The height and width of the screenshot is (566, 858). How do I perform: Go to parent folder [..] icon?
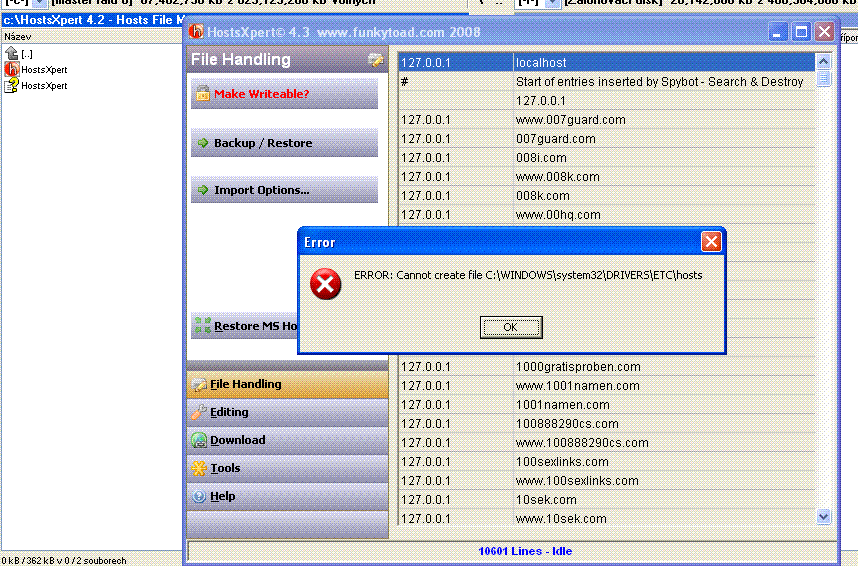pyautogui.click(x=11, y=54)
